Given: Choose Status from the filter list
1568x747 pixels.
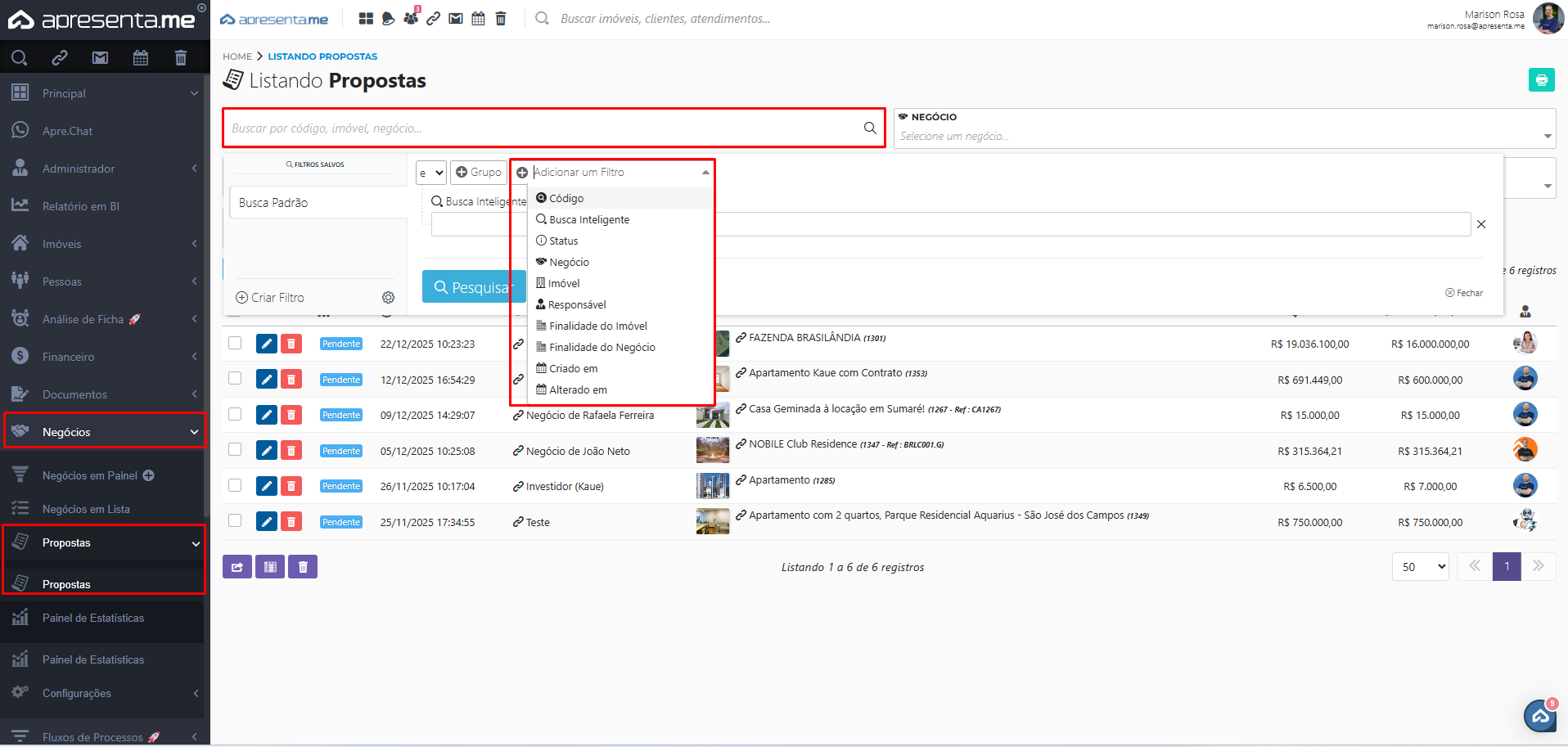Looking at the screenshot, I should (563, 241).
